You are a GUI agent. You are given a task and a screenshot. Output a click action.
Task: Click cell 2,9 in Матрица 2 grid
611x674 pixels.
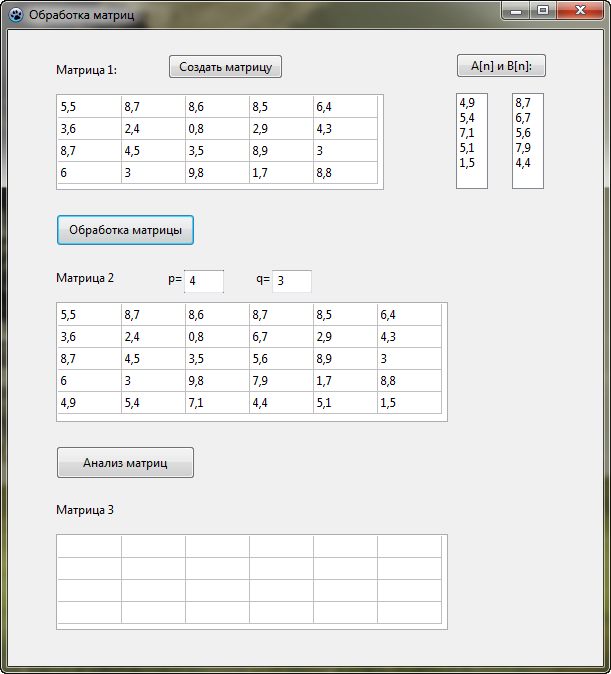click(x=346, y=337)
